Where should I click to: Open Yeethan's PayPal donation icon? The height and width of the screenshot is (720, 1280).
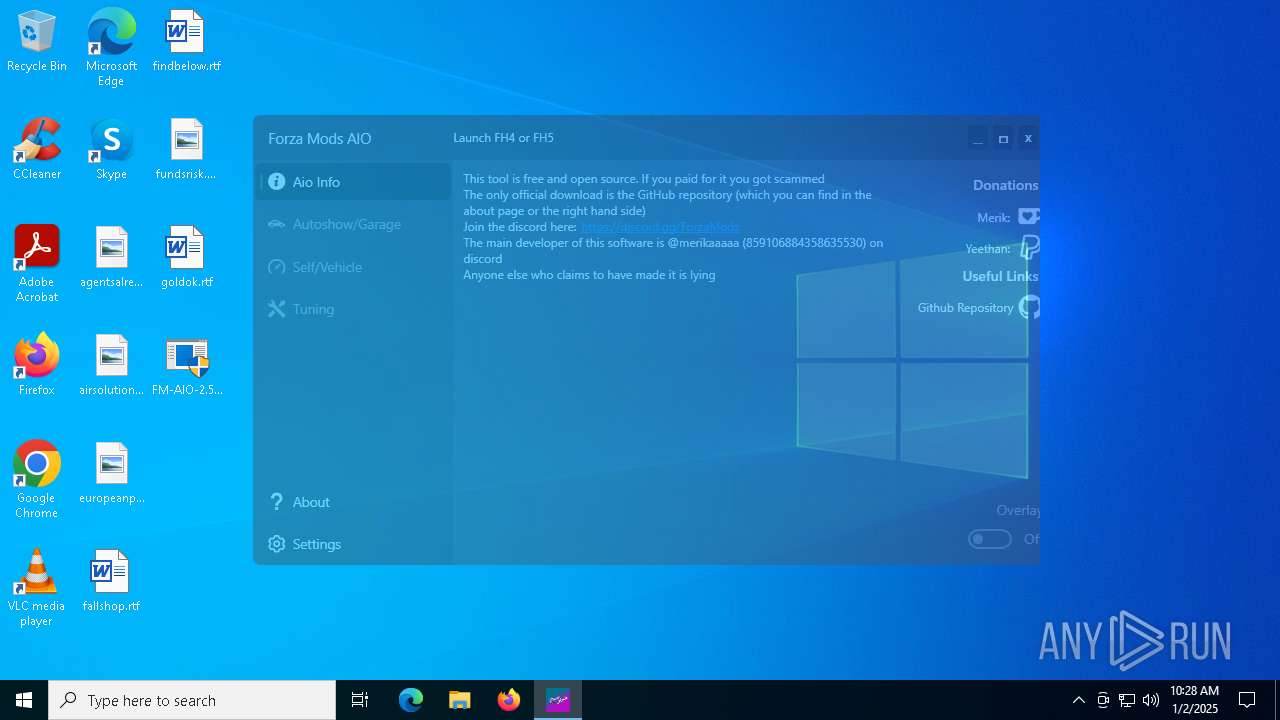pos(1030,248)
